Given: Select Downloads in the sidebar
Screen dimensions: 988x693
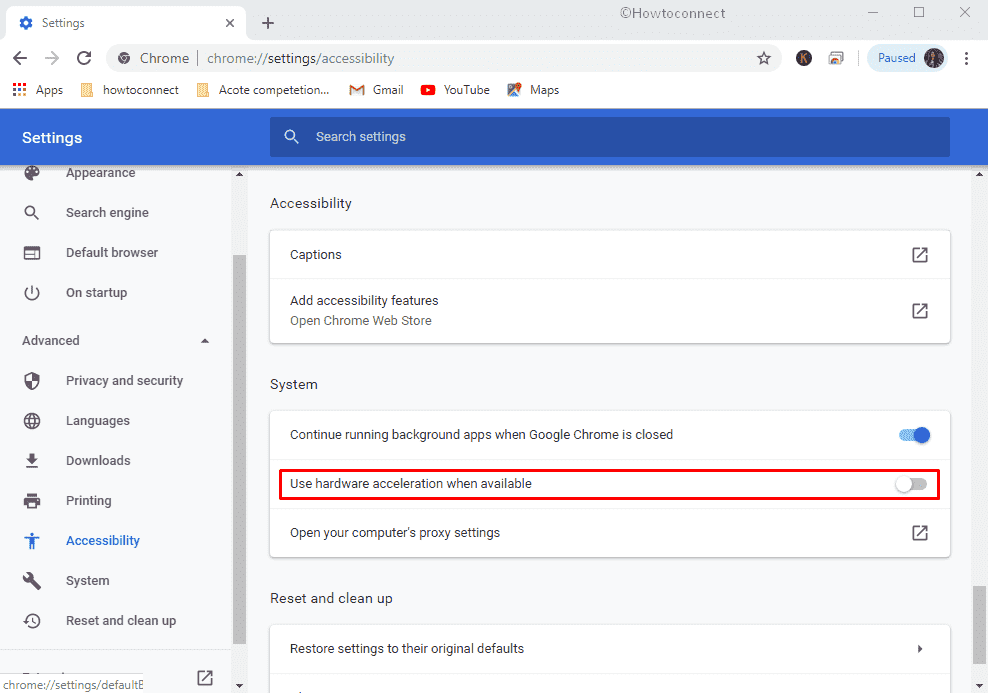Looking at the screenshot, I should point(98,461).
